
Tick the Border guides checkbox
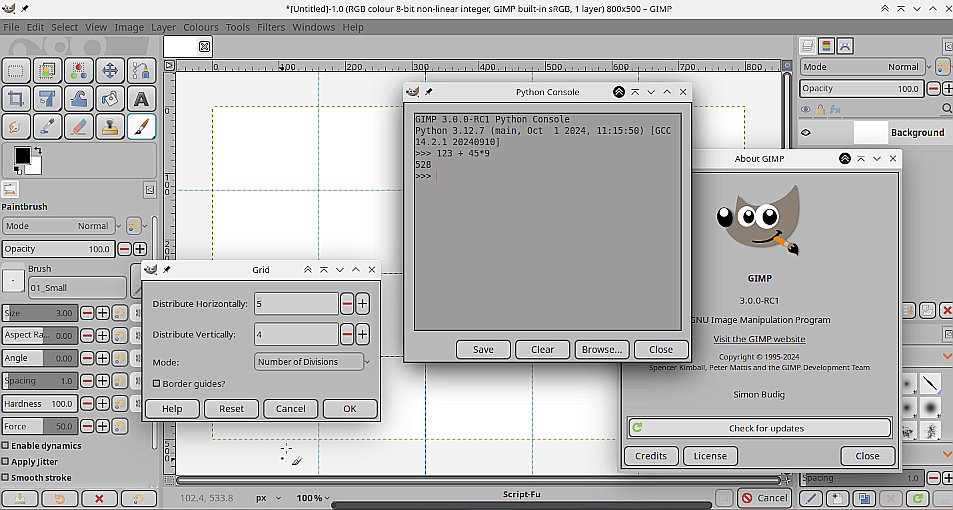(156, 384)
